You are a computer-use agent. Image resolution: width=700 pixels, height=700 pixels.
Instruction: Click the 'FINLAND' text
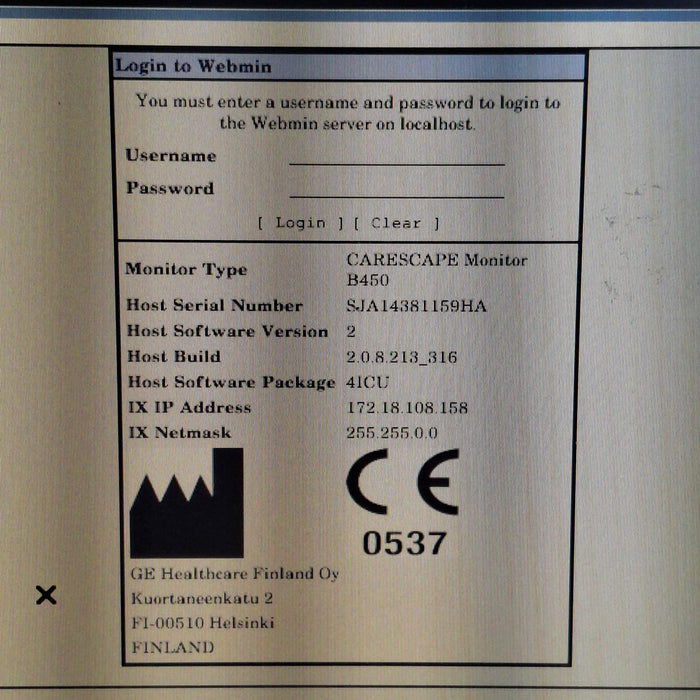[x=173, y=647]
